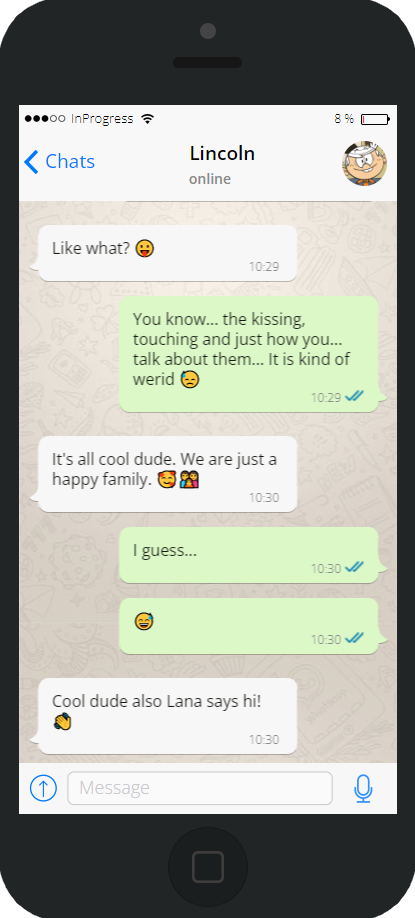Screen dimensions: 415x918
Task: Tap the tongue-out emoji in "Like what?"
Action: pyautogui.click(x=145, y=249)
